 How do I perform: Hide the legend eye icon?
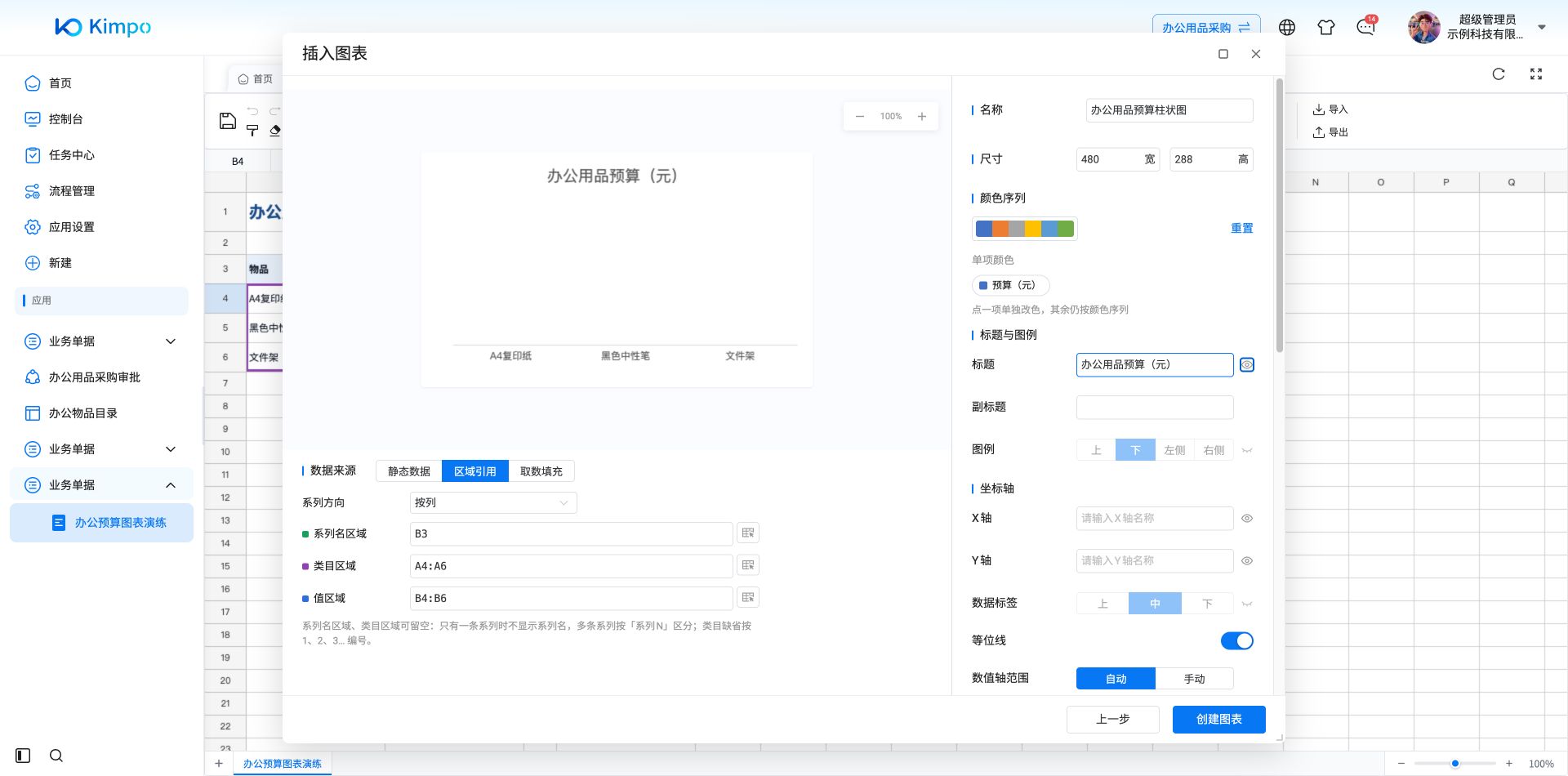[x=1247, y=451]
